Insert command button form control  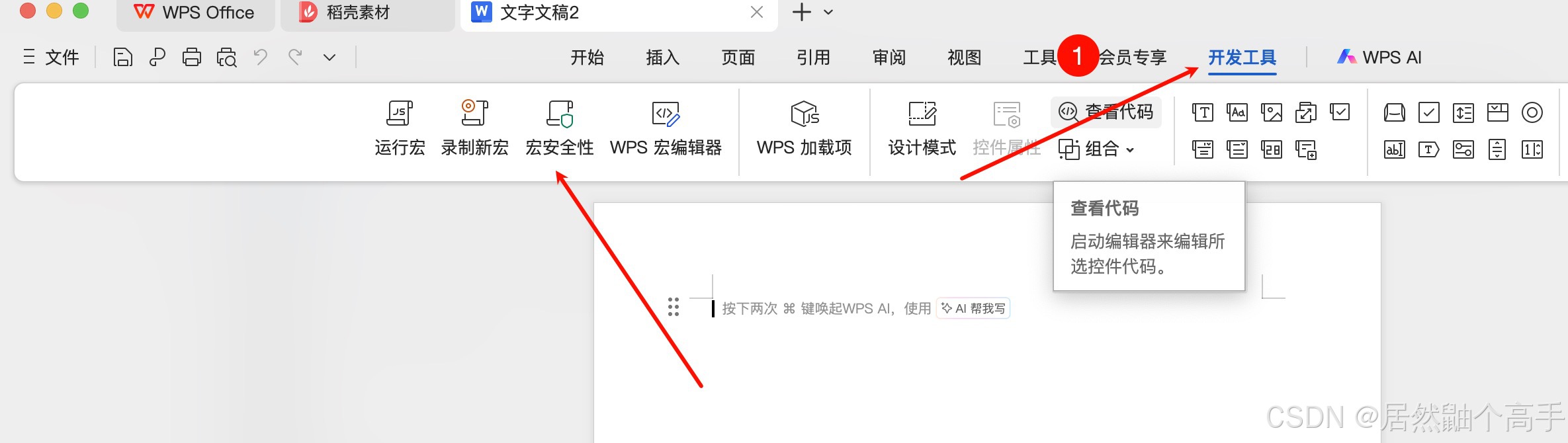coord(1395,112)
